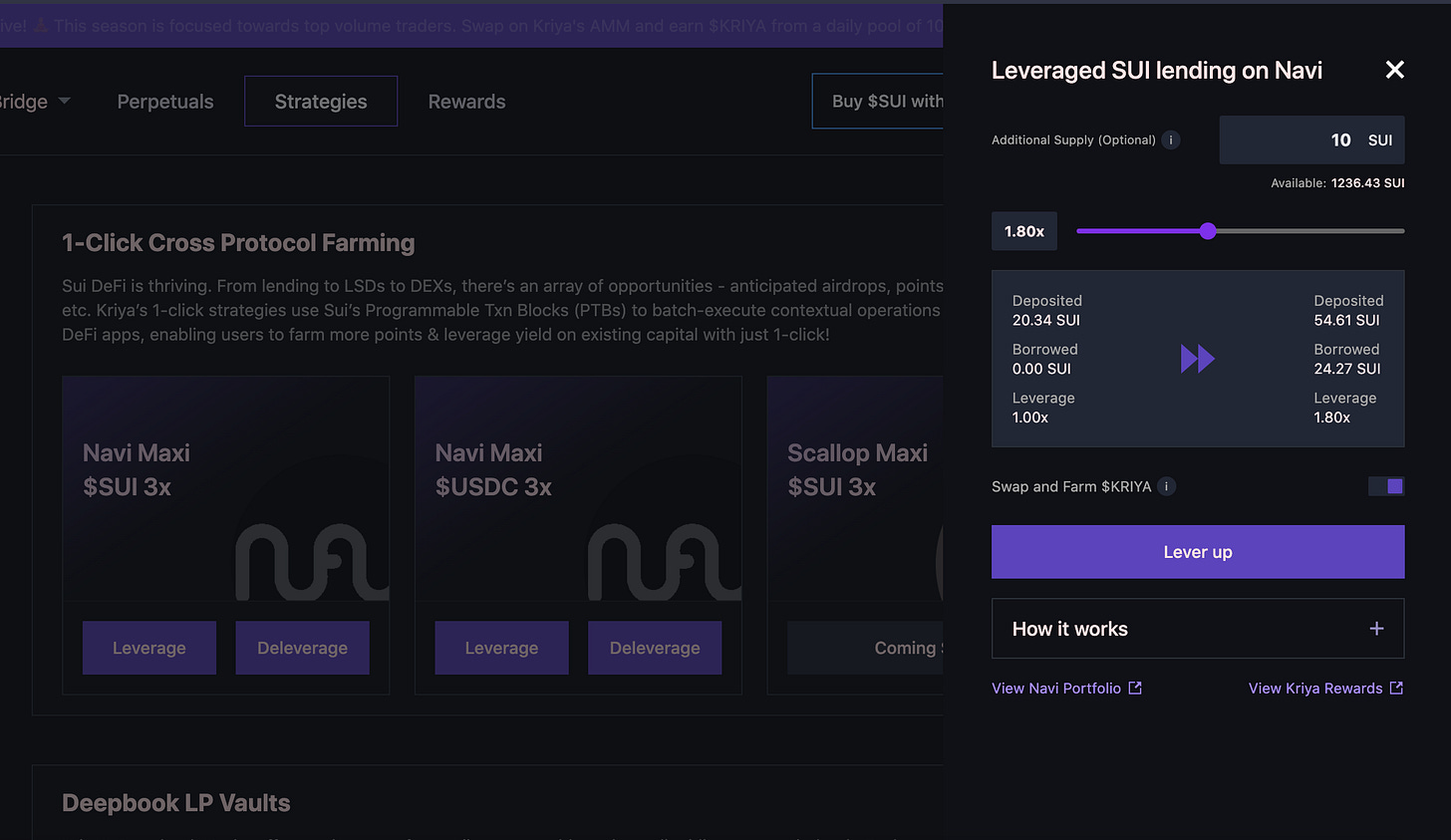Click Leverage on Navi Maxi $SUI 3x card

[149, 648]
